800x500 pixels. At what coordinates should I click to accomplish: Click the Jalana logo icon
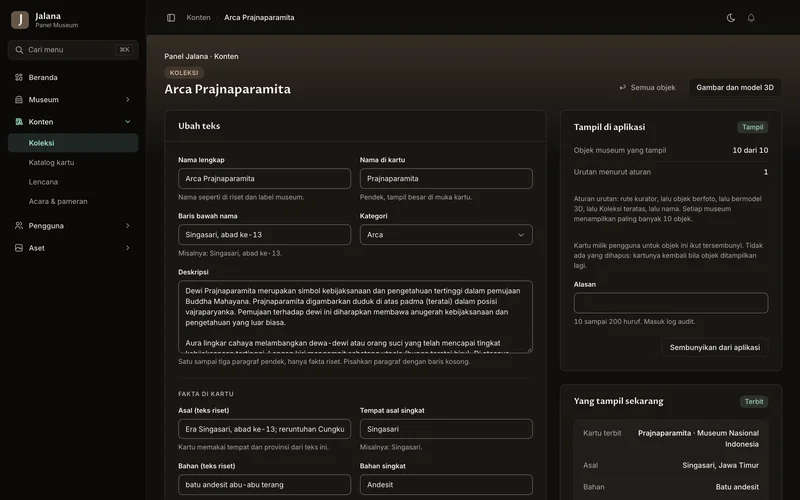click(x=20, y=20)
